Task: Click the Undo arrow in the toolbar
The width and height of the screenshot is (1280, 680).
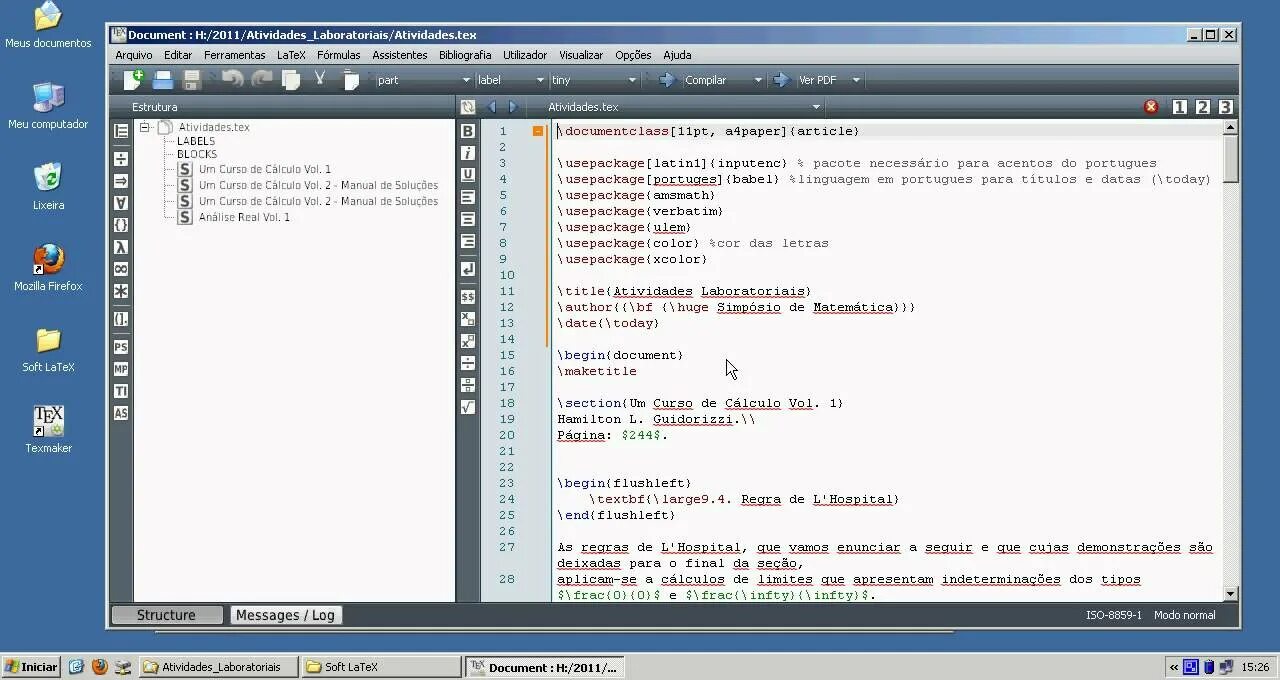Action: 232,79
